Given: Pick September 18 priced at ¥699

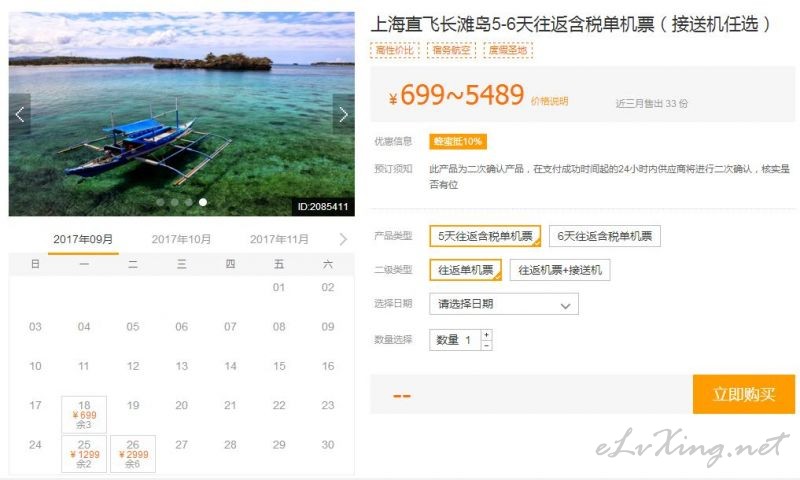Looking at the screenshot, I should [84, 414].
